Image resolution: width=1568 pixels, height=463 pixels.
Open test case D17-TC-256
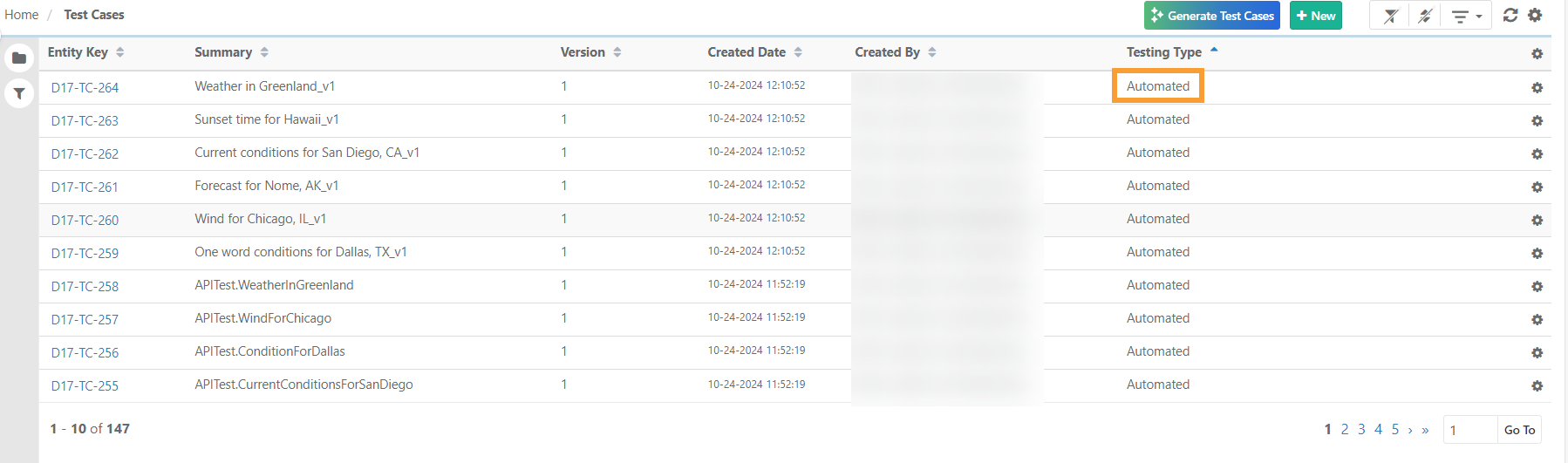[x=85, y=352]
